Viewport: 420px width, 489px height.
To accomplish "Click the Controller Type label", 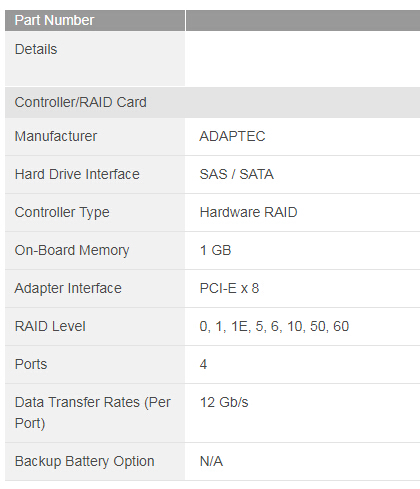I will point(62,212).
